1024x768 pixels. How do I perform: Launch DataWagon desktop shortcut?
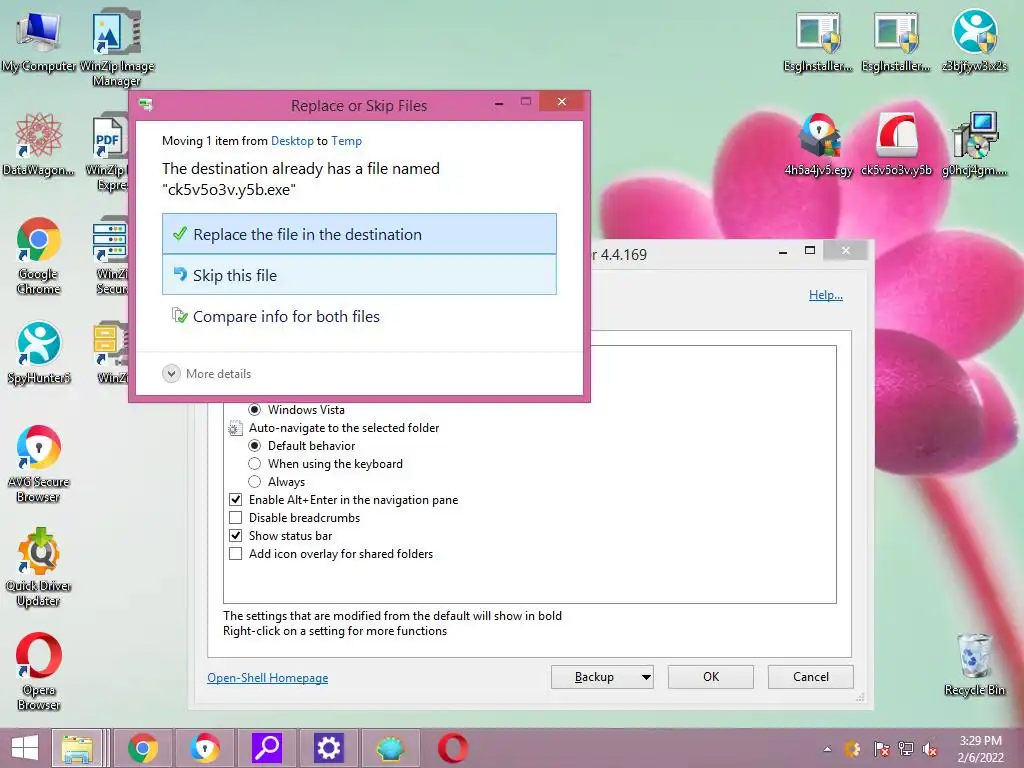39,144
